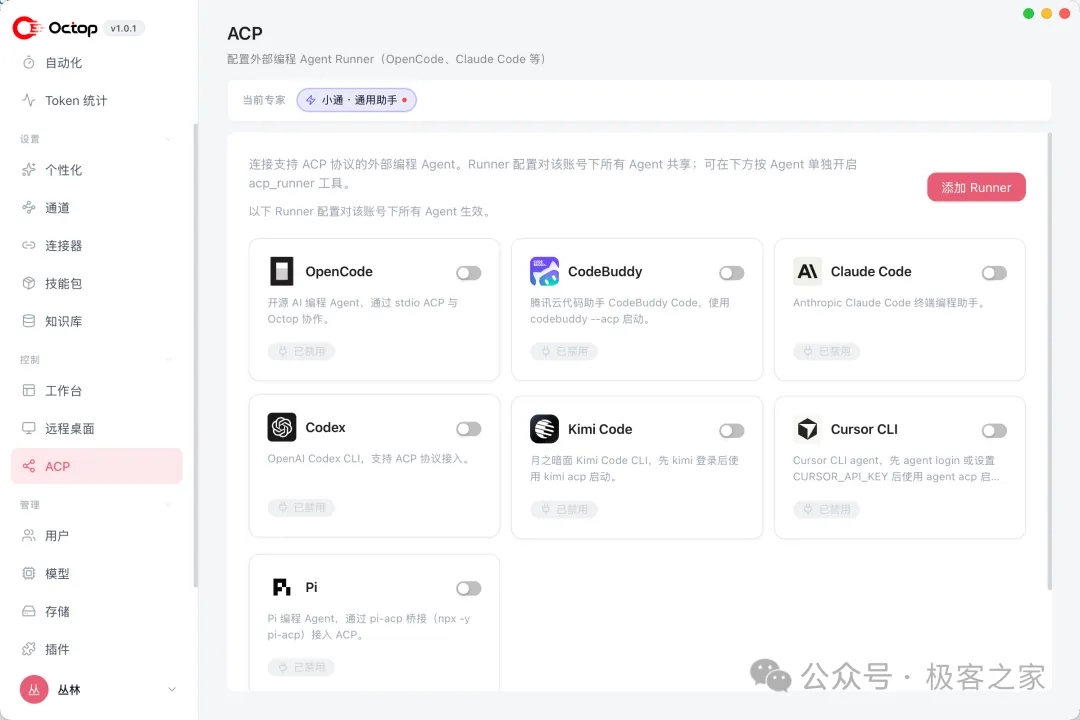Click the 模型 label in sidebar

57,573
